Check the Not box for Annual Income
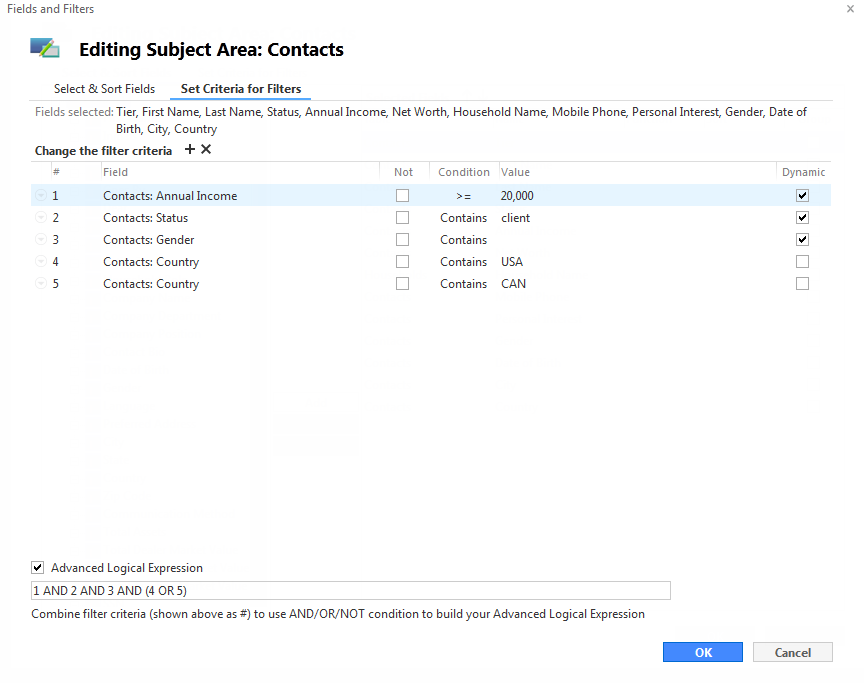This screenshot has width=864, height=683. pyautogui.click(x=403, y=196)
